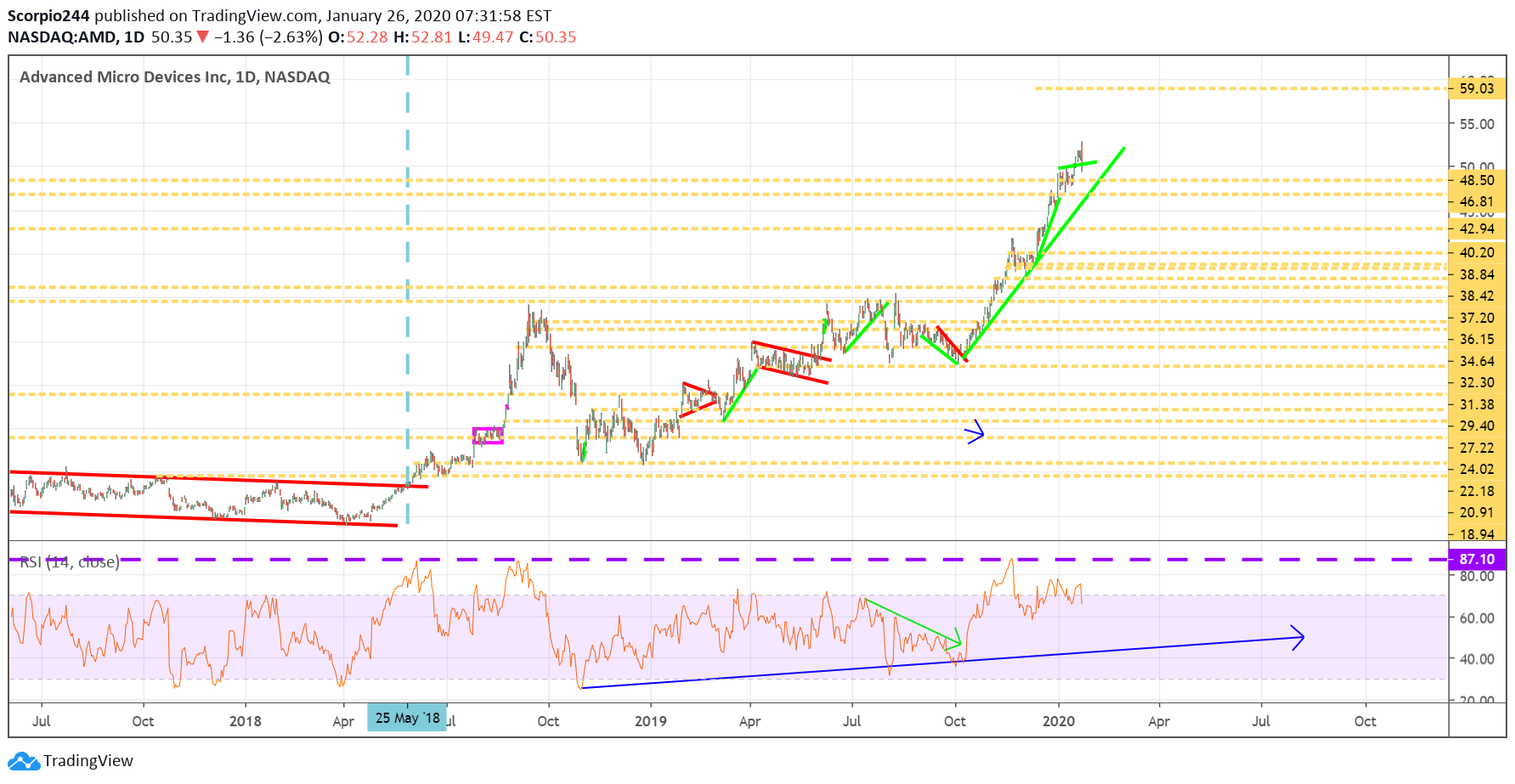The height and width of the screenshot is (784, 1515).
Task: Click the 34.64 price level label
Action: tap(1477, 361)
